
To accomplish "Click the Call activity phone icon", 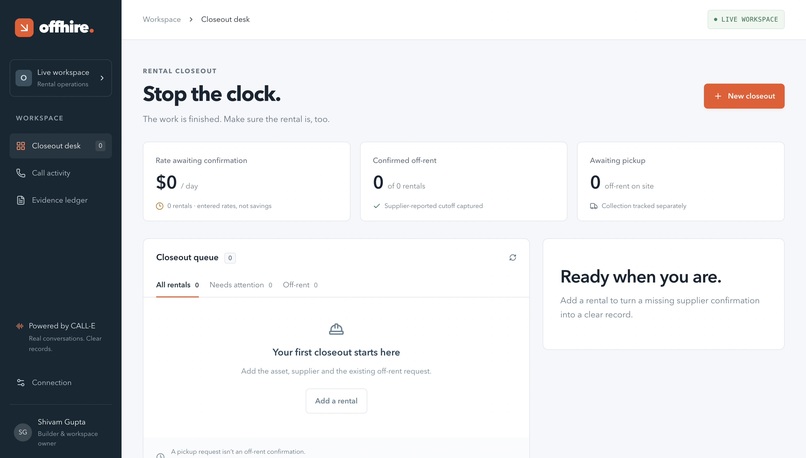I will 21,173.
